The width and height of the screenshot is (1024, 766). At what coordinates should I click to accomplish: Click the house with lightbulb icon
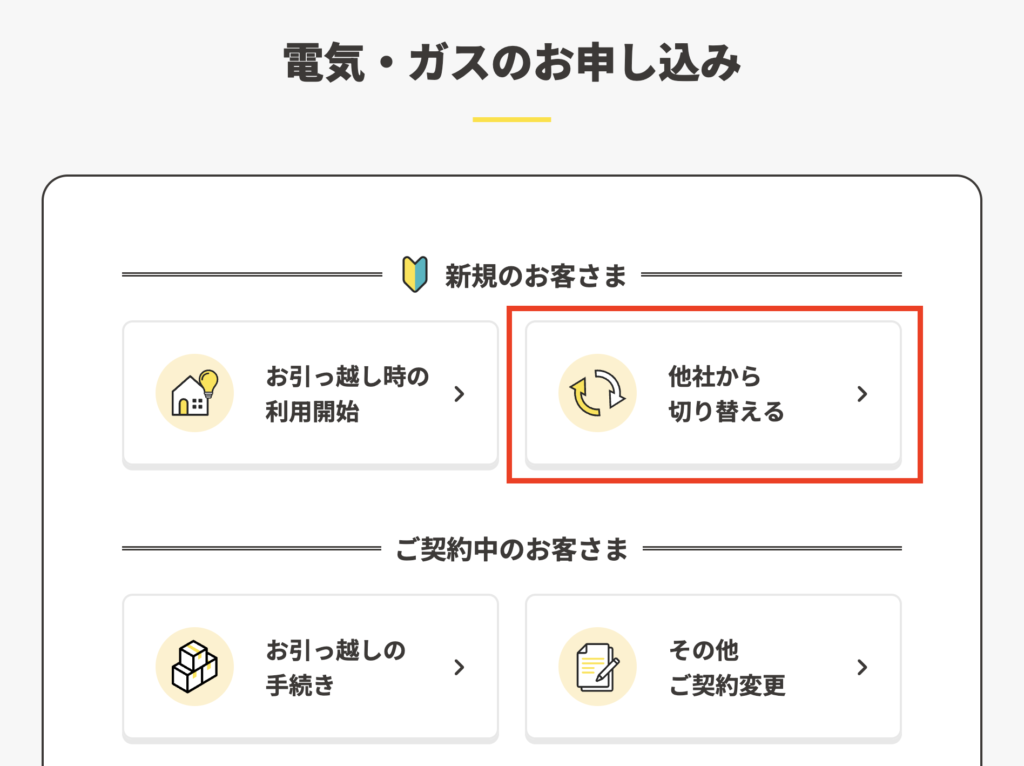[x=194, y=393]
